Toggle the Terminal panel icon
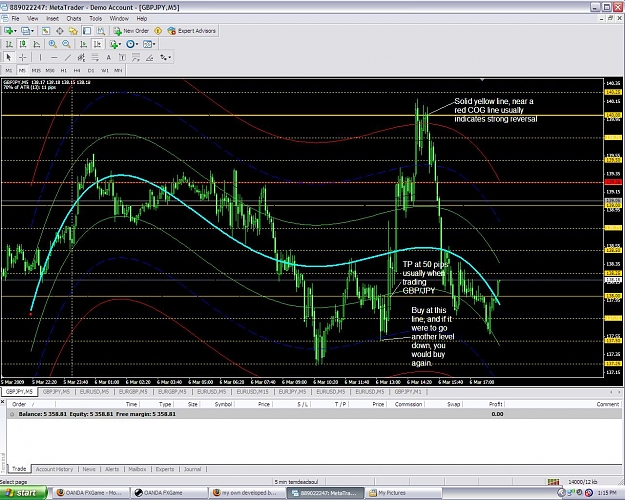This screenshot has width=625, height=500. [86, 31]
